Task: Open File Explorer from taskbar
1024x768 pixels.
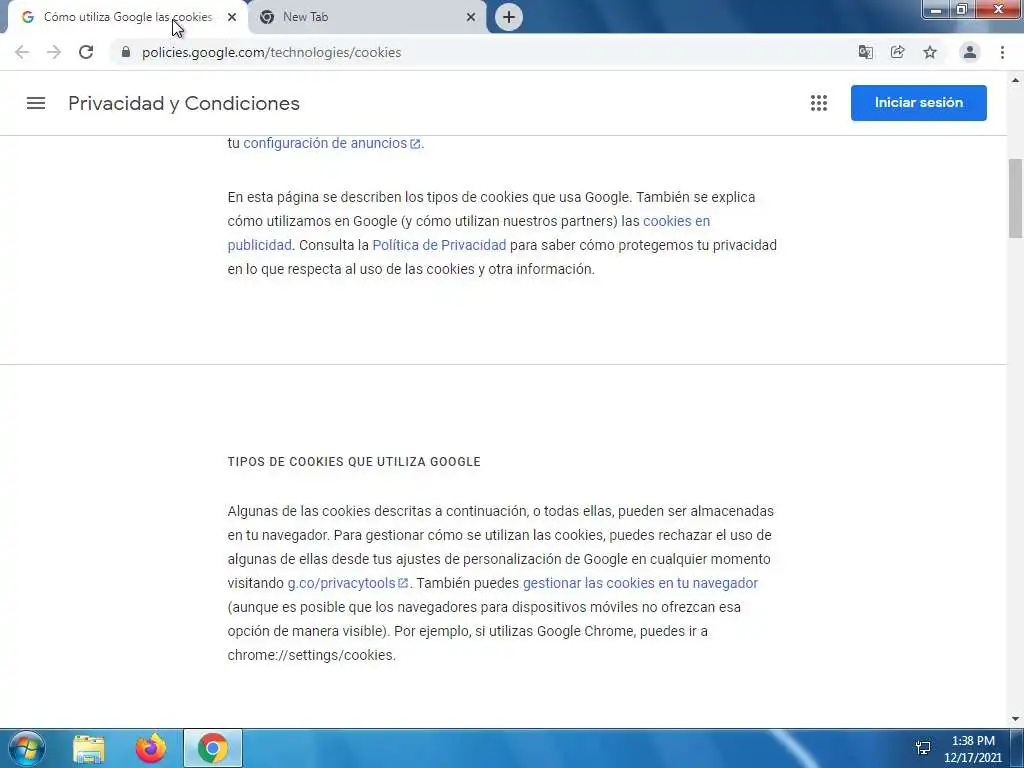Action: [89, 748]
